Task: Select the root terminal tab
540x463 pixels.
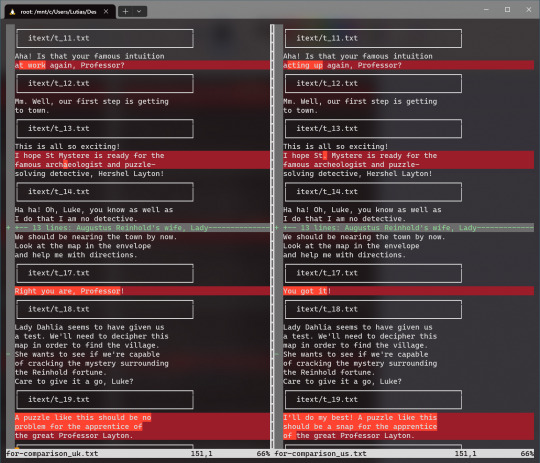Action: click(x=60, y=12)
